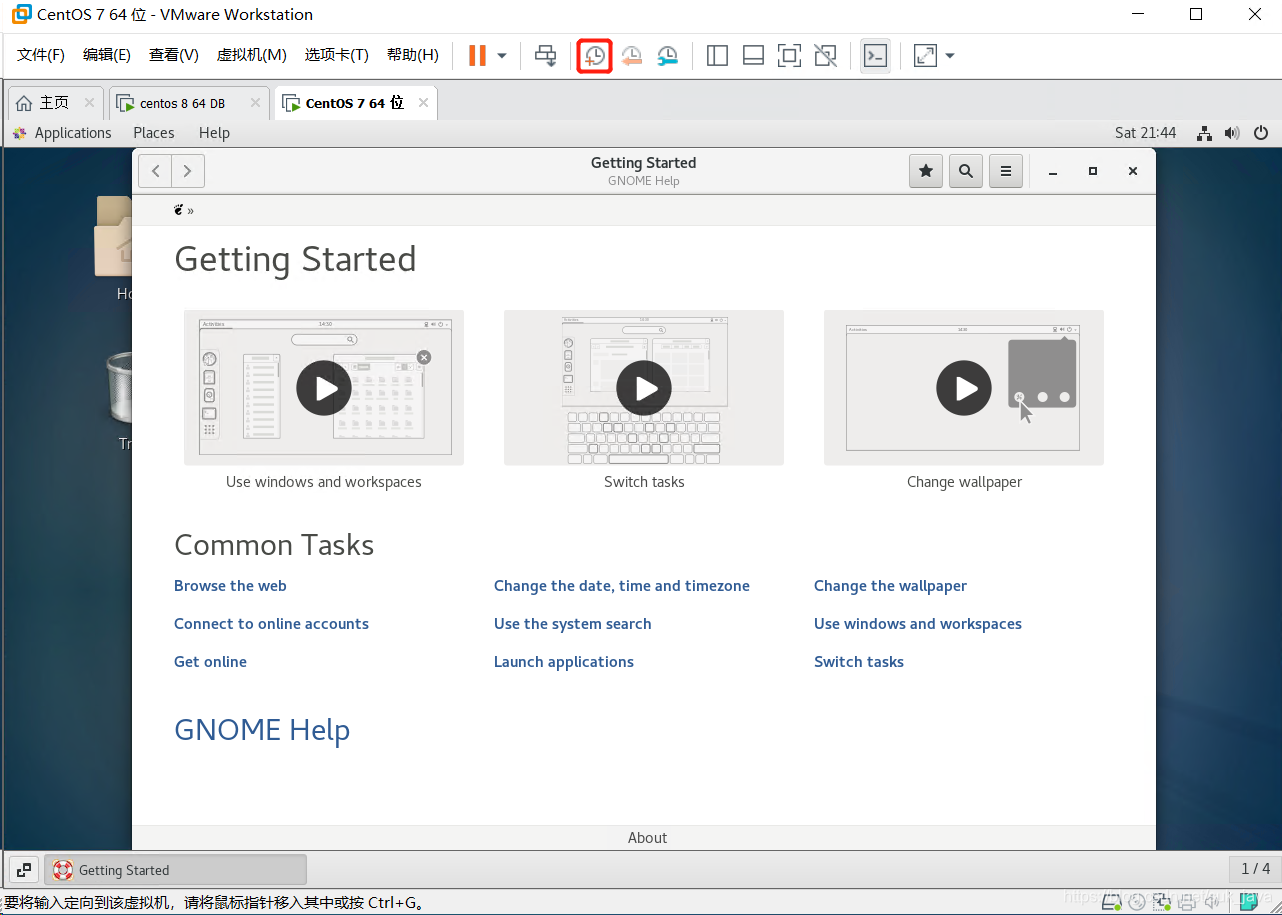Image resolution: width=1282 pixels, height=915 pixels.
Task: Go forward in GNOME Help
Action: pyautogui.click(x=188, y=171)
